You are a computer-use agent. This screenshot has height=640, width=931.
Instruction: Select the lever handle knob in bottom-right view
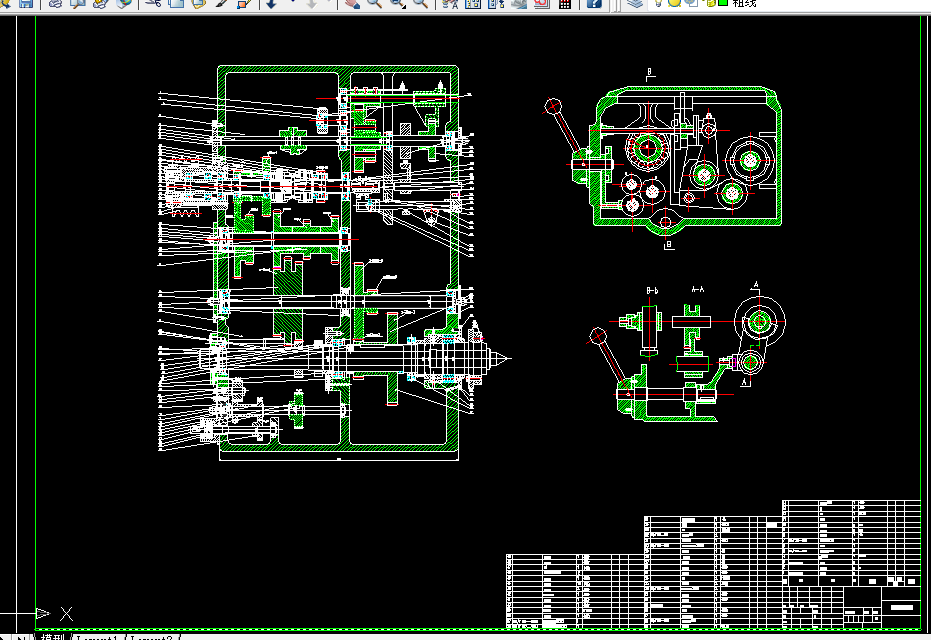pyautogui.click(x=598, y=336)
